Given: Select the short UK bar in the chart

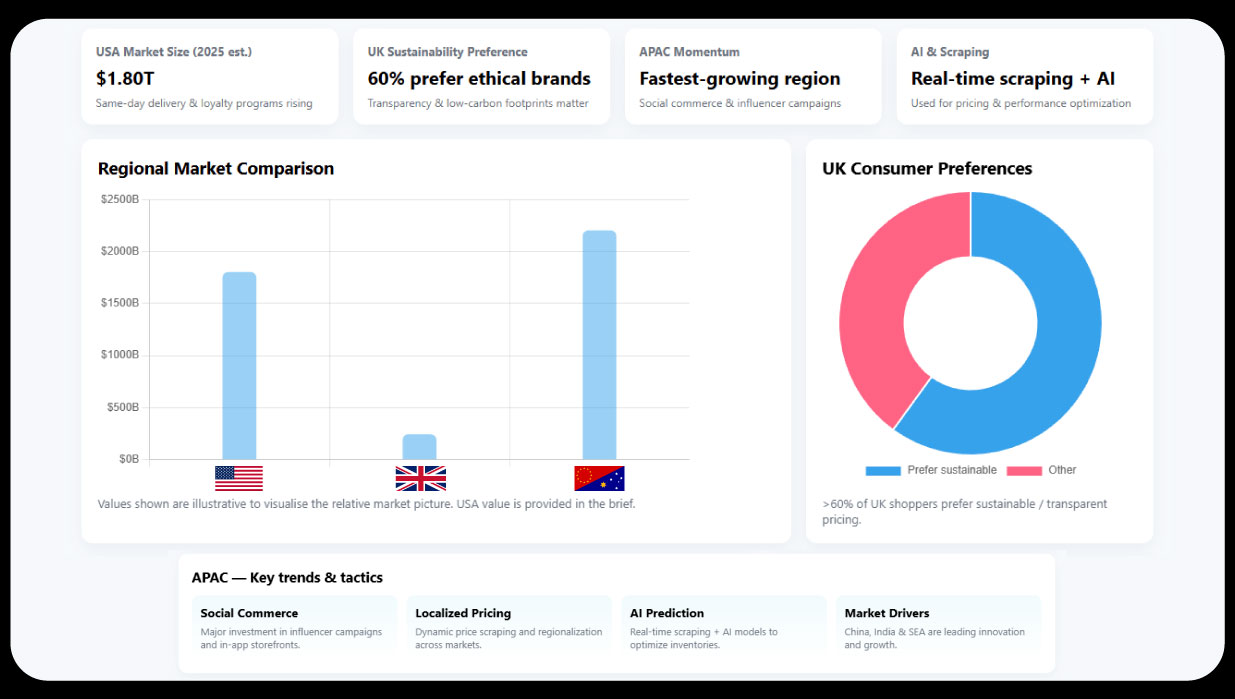Looking at the screenshot, I should pos(419,447).
